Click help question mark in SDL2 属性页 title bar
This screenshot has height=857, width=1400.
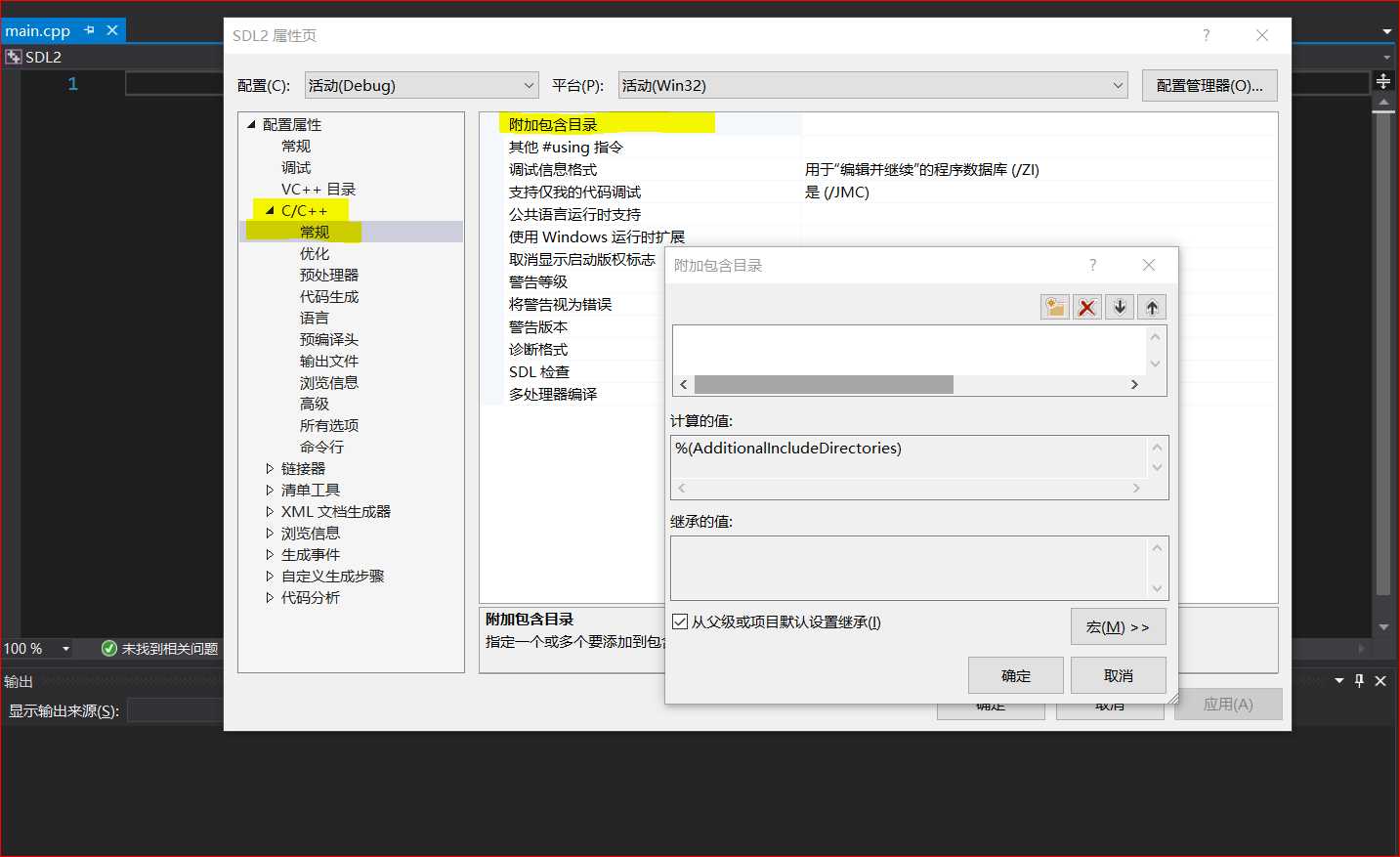click(1207, 35)
